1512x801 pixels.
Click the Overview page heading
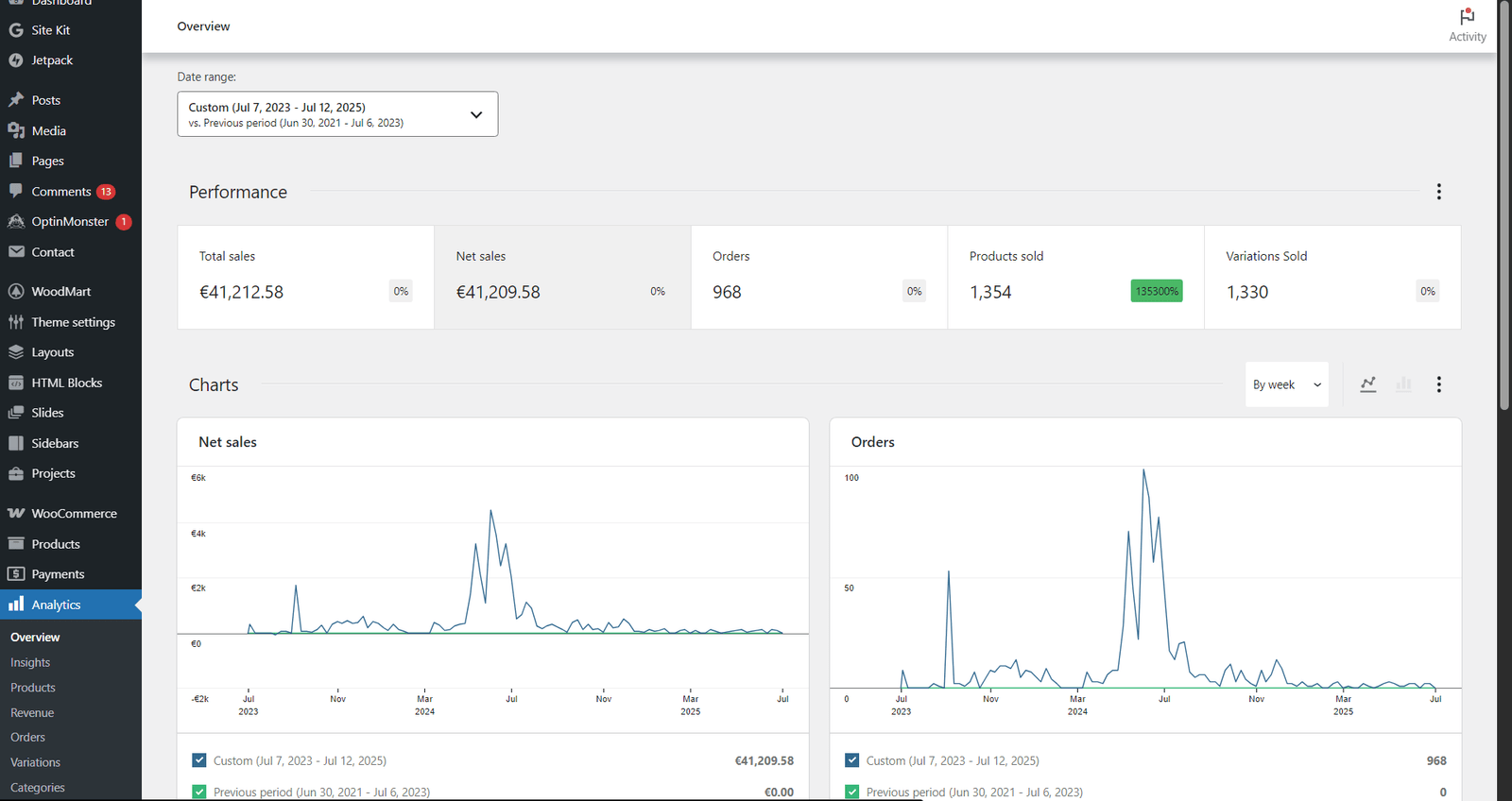point(203,26)
